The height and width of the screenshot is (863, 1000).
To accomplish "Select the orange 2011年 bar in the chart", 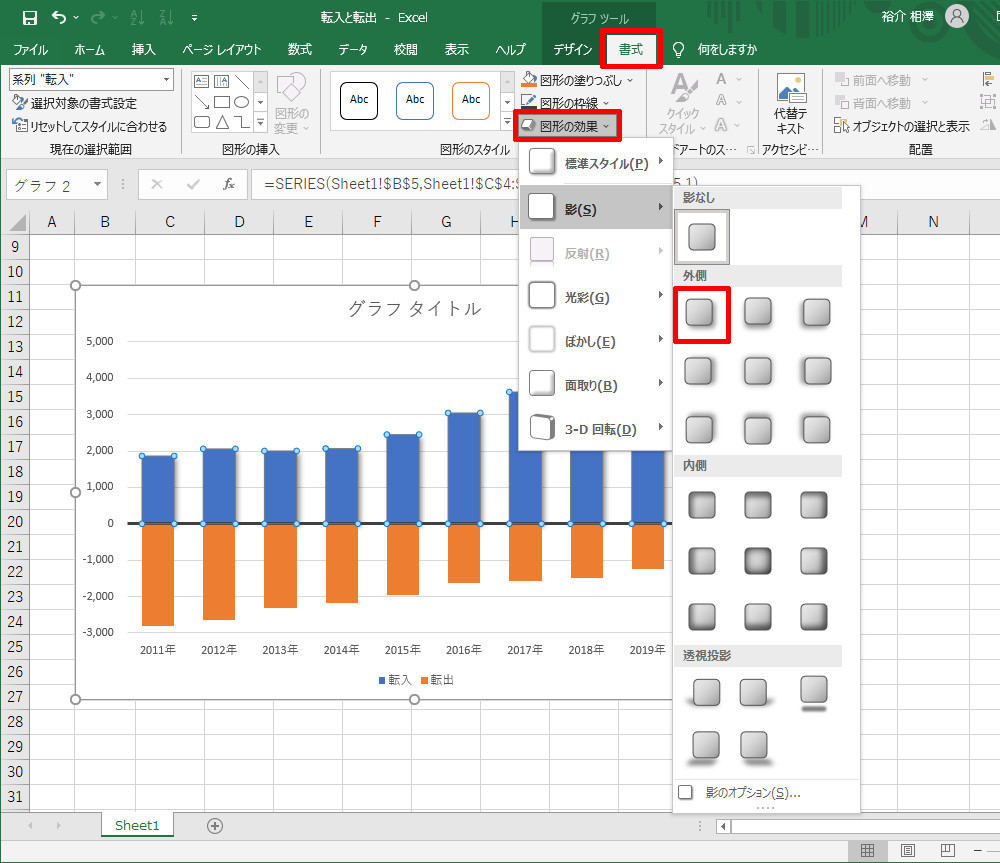I will click(158, 575).
